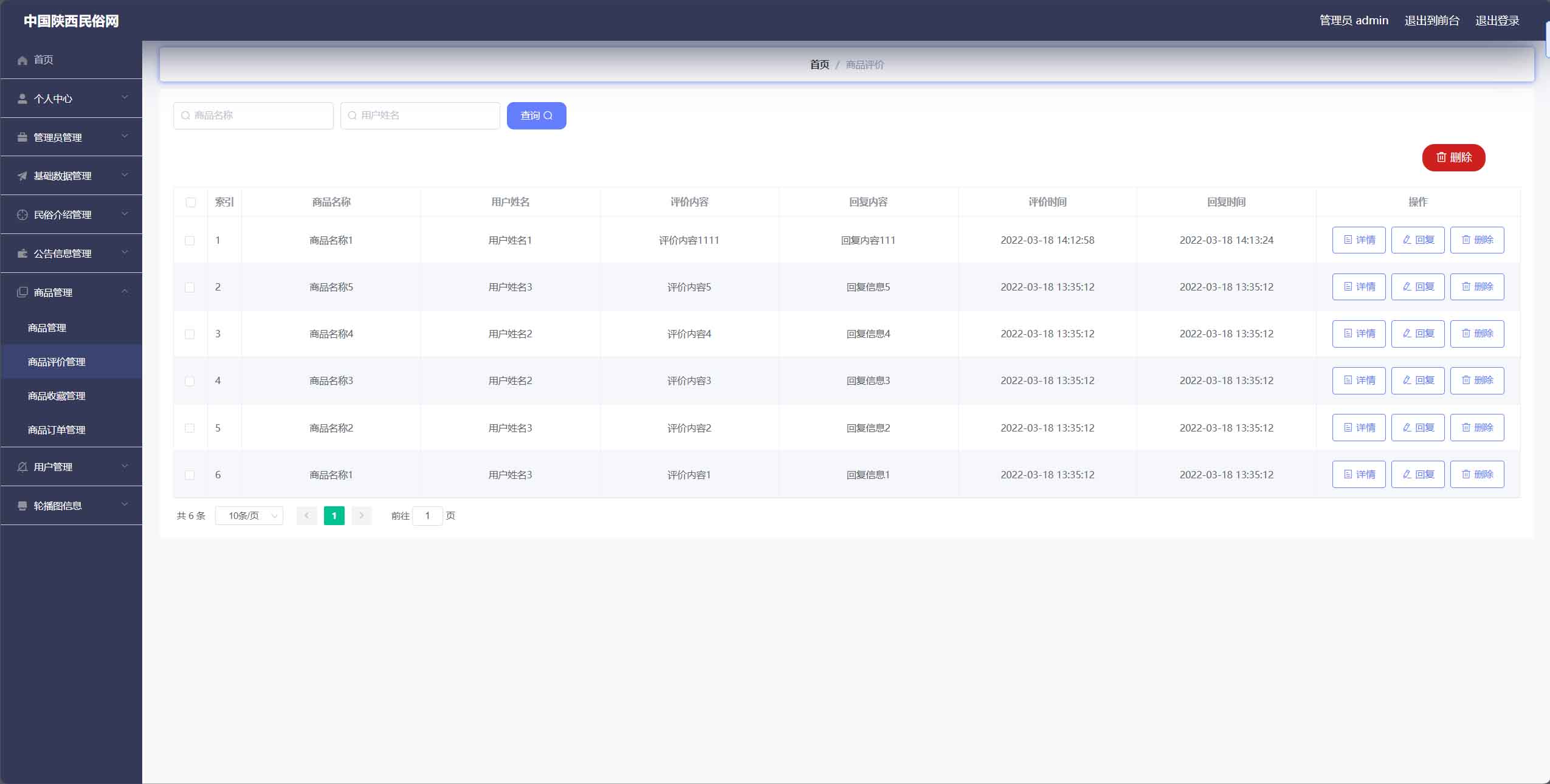Open 详情 for row 商品名称1 评价内容1111

1359,240
